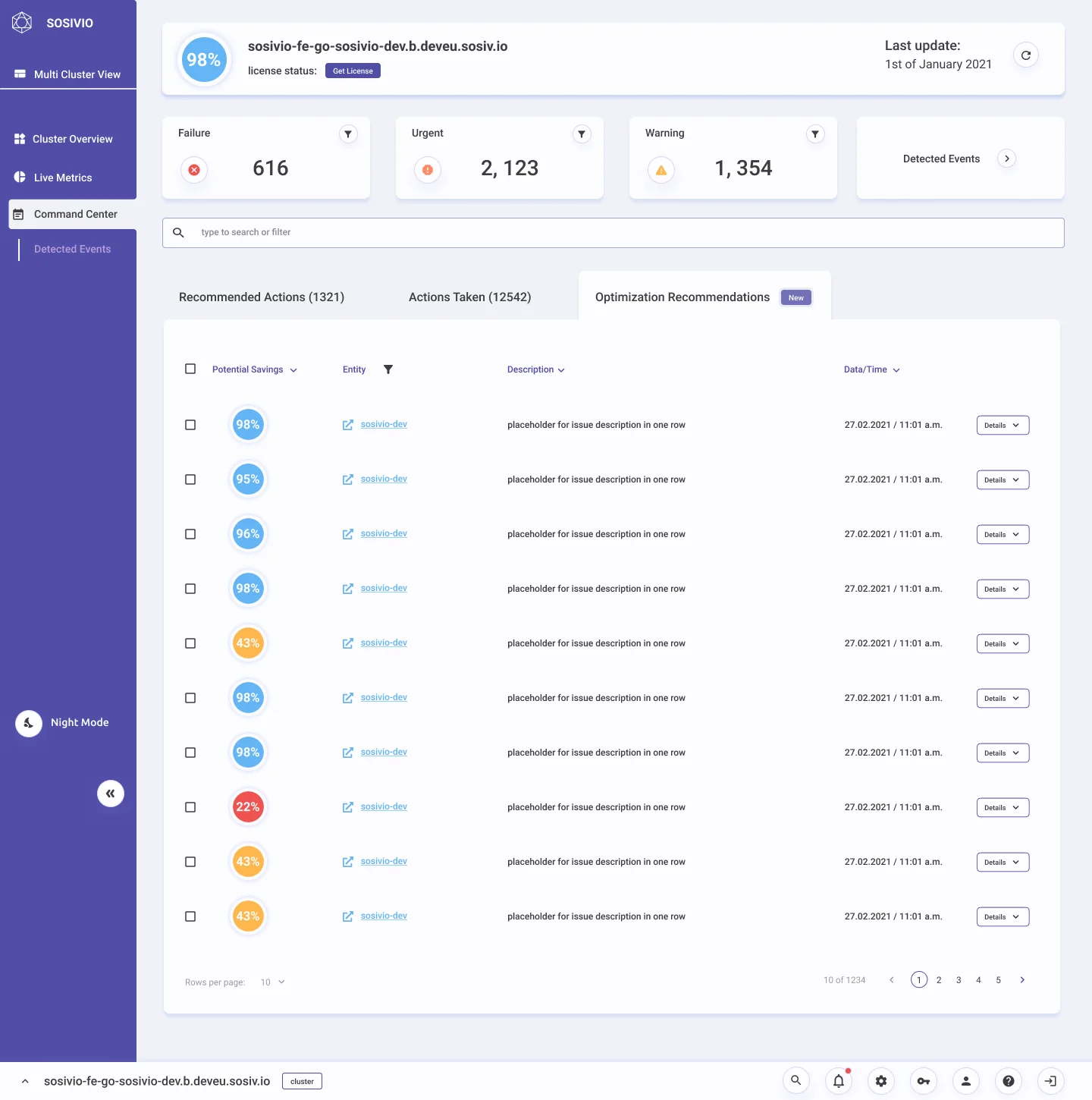Focus the type to search or filter field
1092x1100 pixels.
point(613,233)
